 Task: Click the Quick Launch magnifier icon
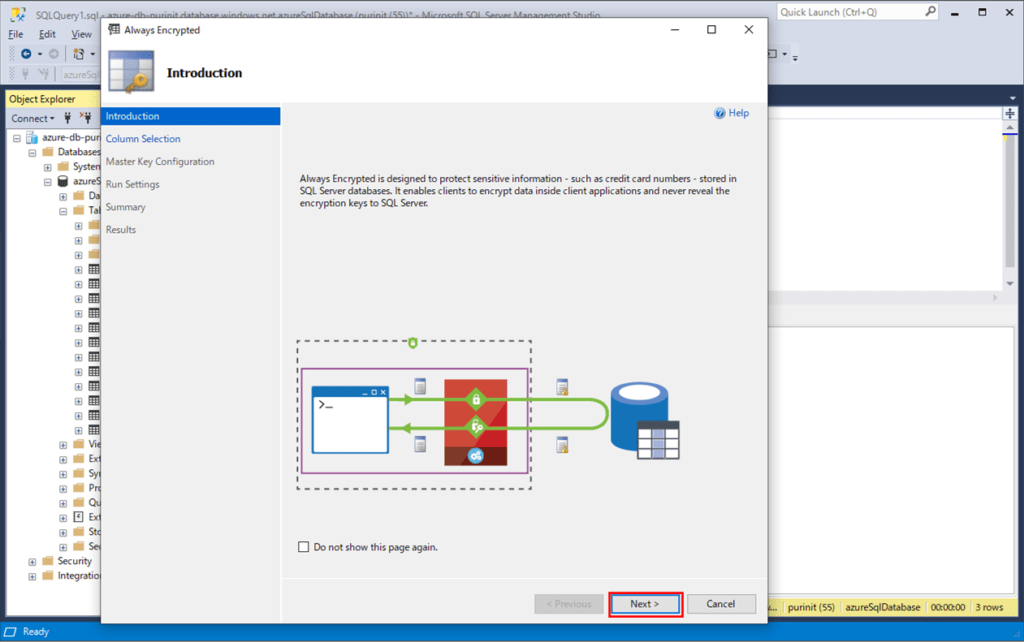(x=930, y=12)
